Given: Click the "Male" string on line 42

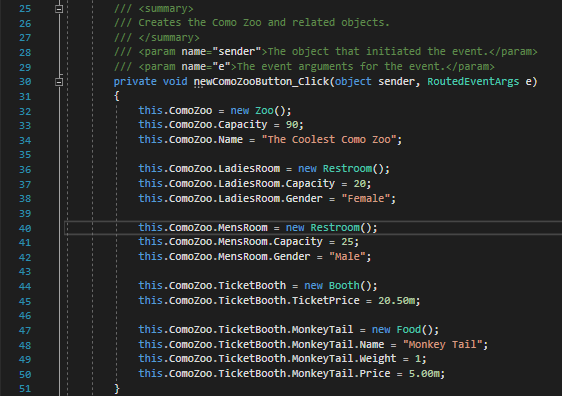Looking at the screenshot, I should [x=347, y=257].
